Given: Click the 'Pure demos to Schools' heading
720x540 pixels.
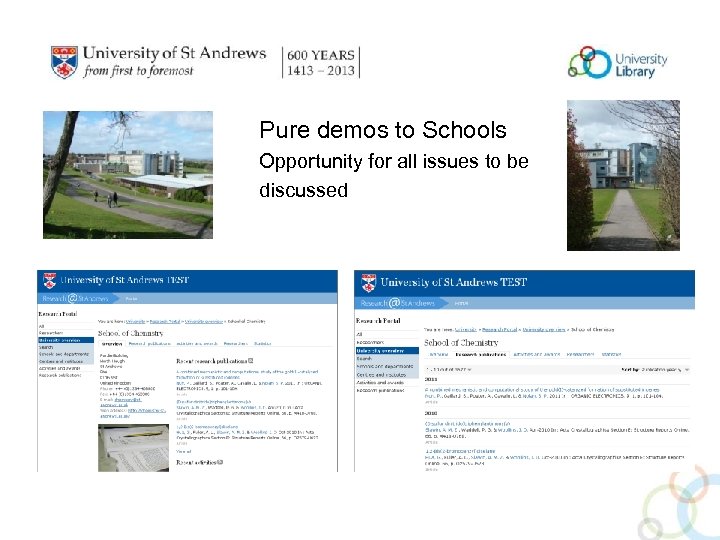Looking at the screenshot, I should [383, 130].
